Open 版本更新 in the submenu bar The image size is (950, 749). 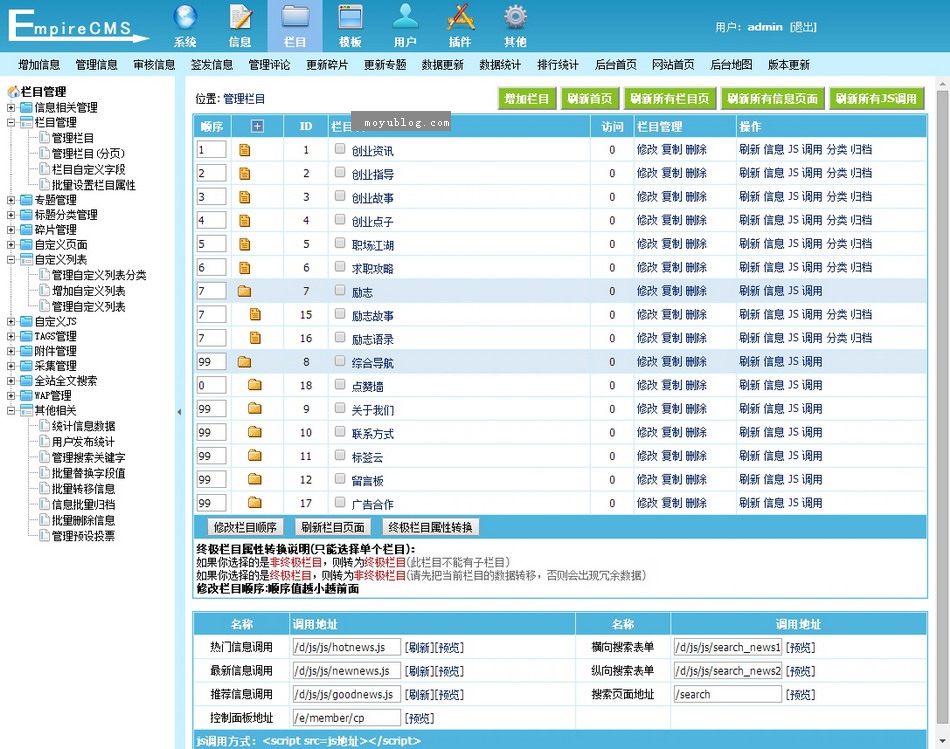click(789, 65)
